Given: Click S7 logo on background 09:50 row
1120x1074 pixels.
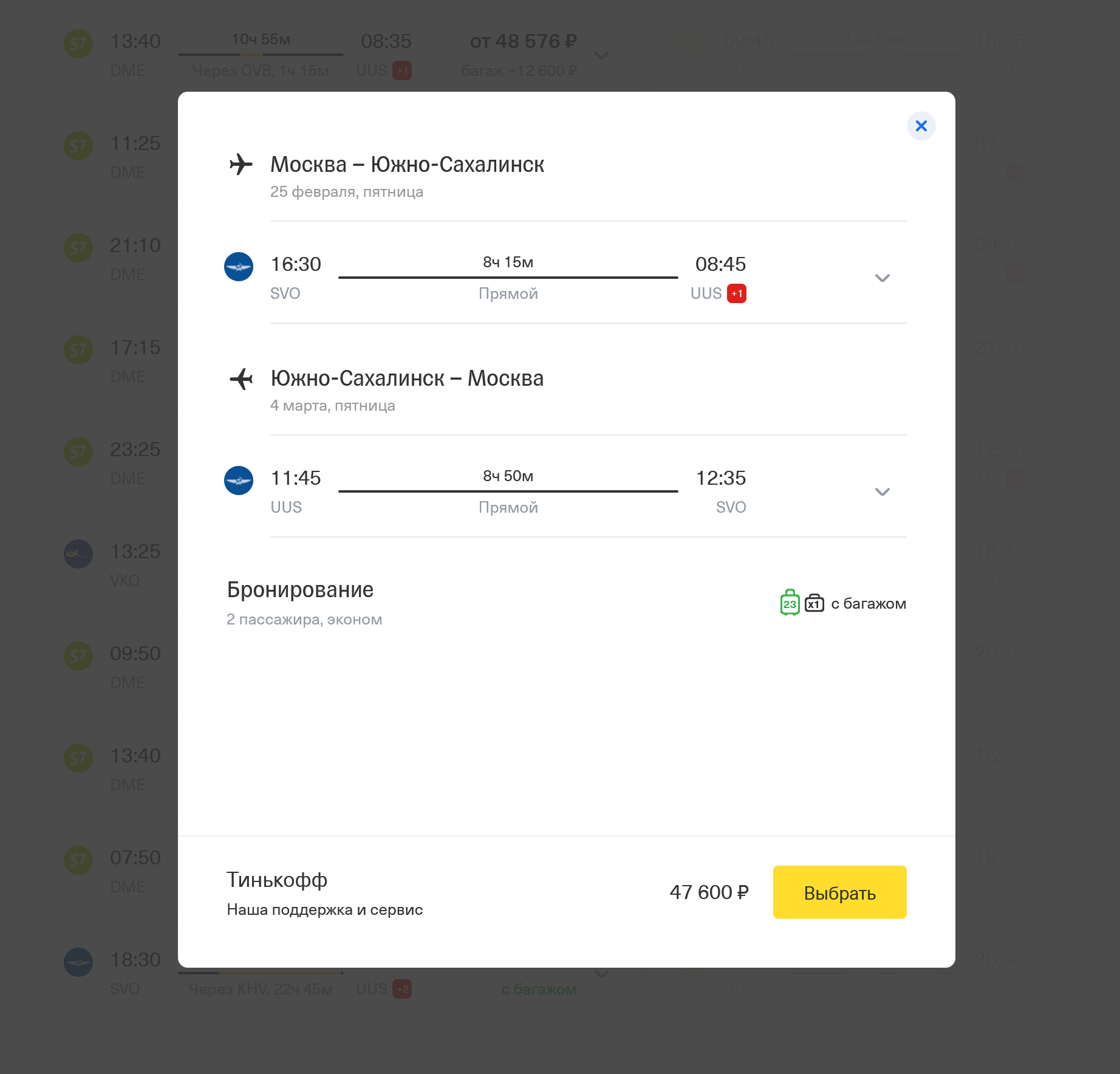Looking at the screenshot, I should pos(78,656).
